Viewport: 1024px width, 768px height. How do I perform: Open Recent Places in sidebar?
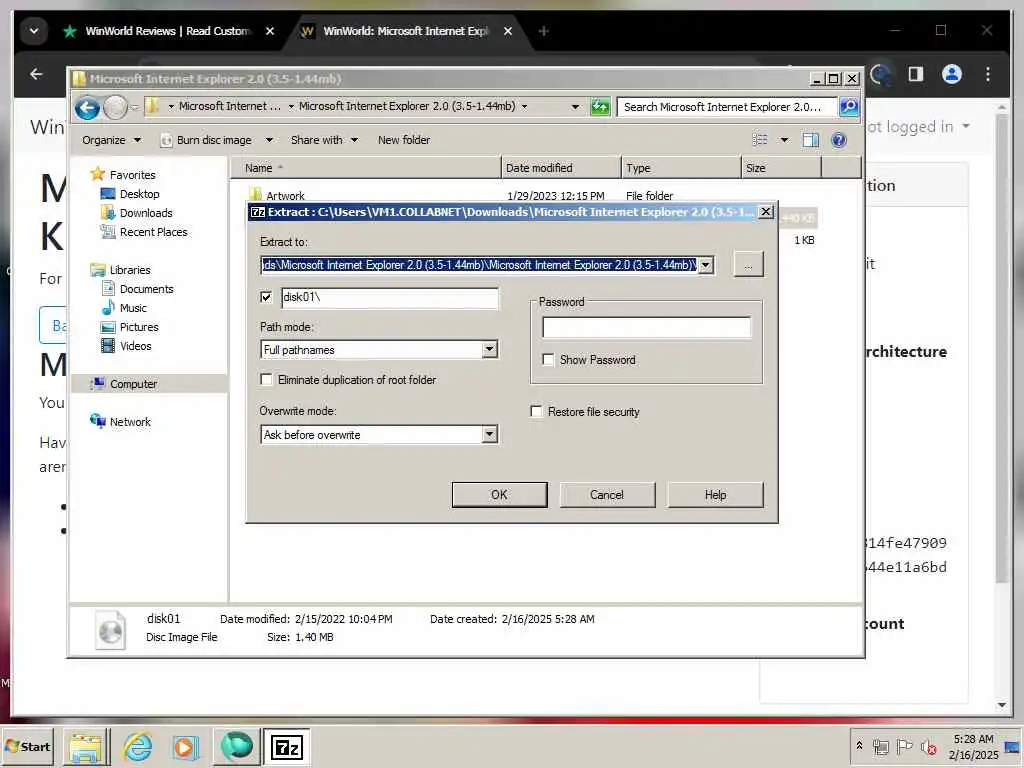153,232
